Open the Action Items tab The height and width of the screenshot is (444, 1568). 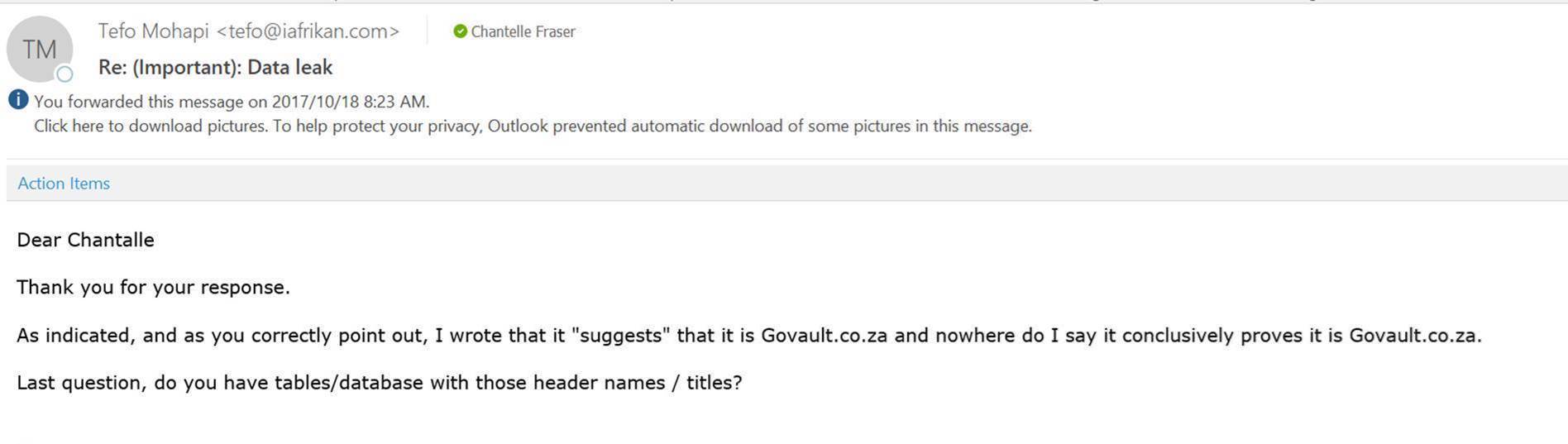pos(64,183)
